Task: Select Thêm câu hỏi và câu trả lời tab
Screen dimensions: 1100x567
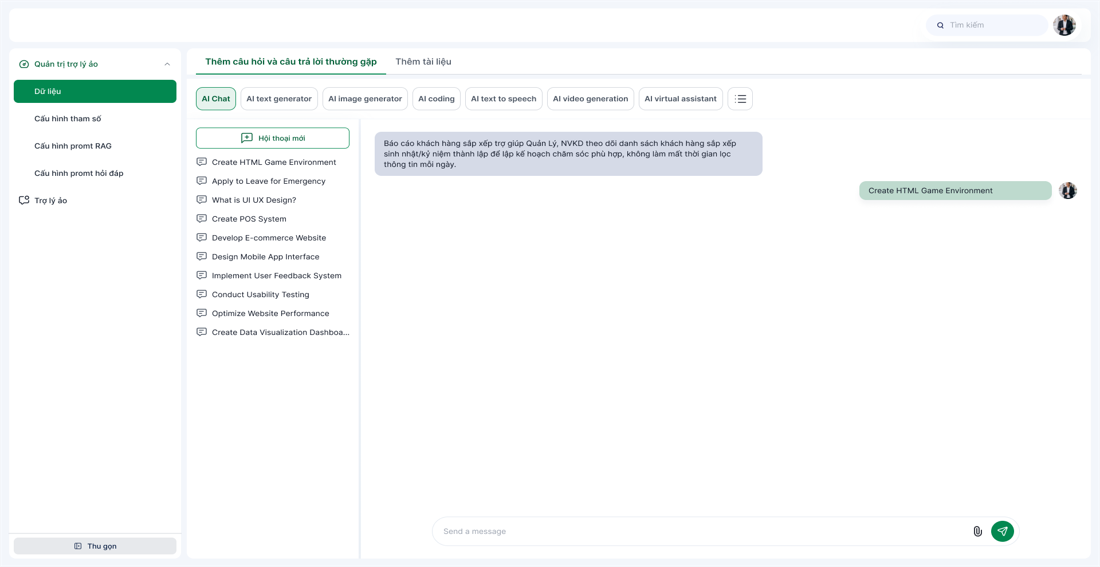Action: [291, 62]
